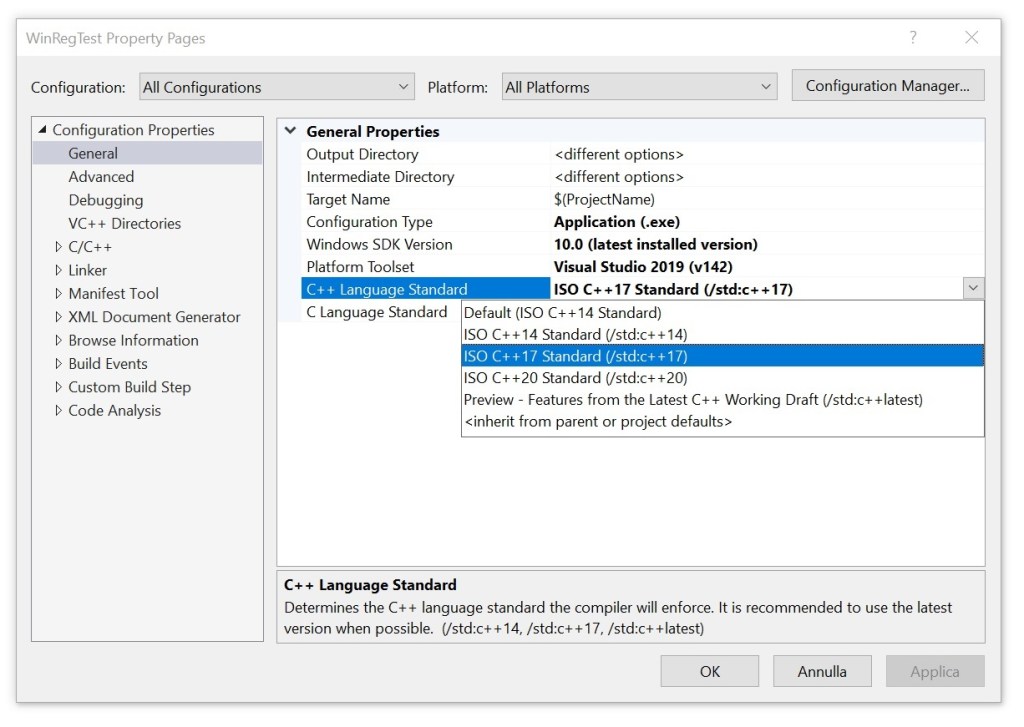Confirm changes with the OK button
The image size is (1024, 727).
pyautogui.click(x=709, y=671)
